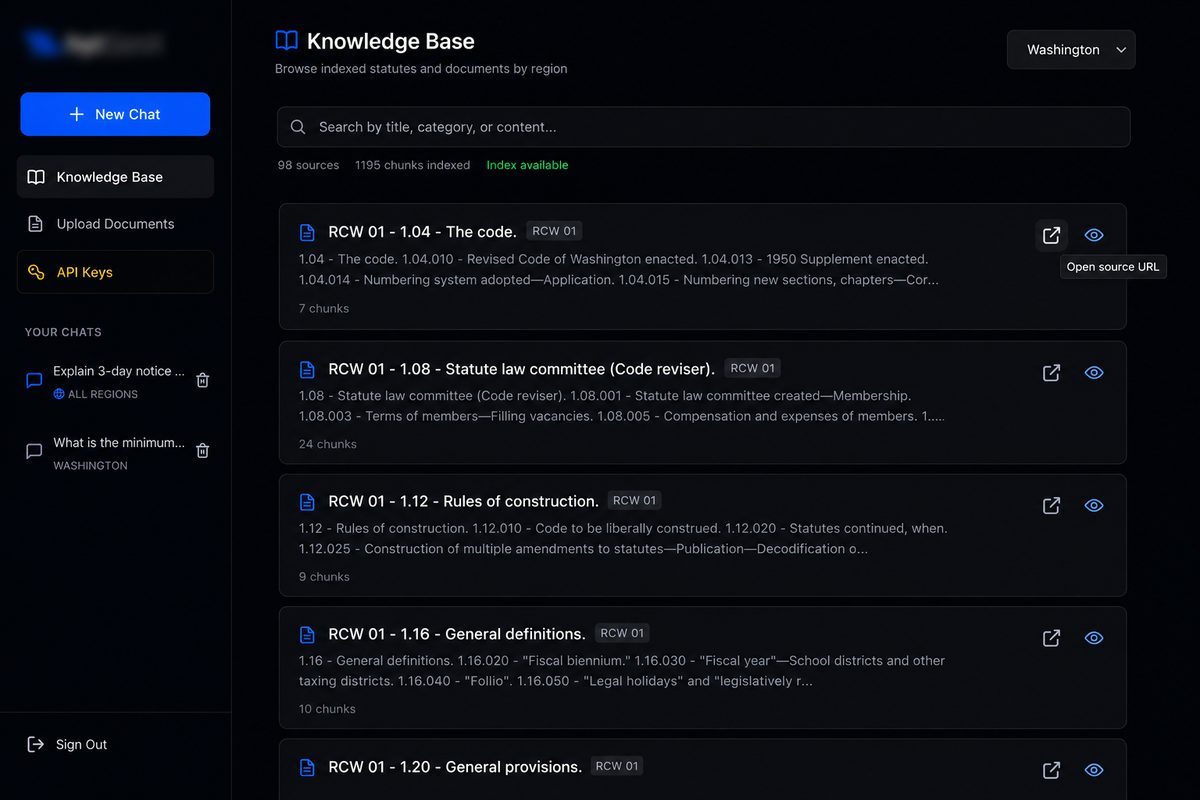Image resolution: width=1200 pixels, height=800 pixels.
Task: Click '1195 chunks indexed' text
Action: click(412, 165)
